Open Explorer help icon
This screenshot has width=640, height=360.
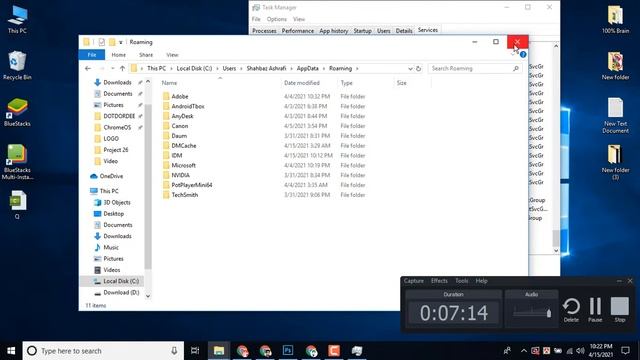pos(523,54)
